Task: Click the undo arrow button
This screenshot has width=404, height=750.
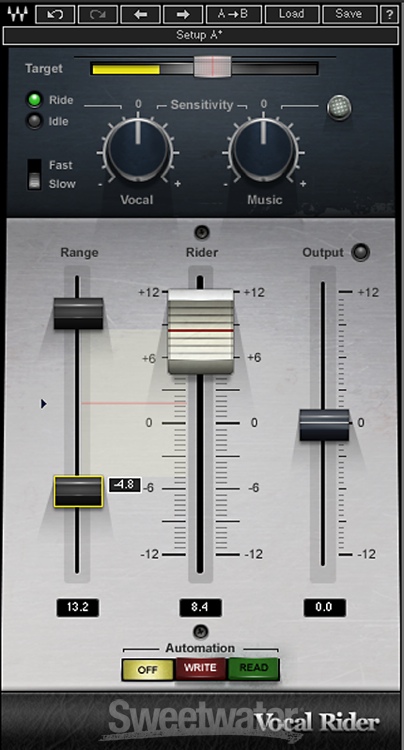Action: pyautogui.click(x=55, y=14)
